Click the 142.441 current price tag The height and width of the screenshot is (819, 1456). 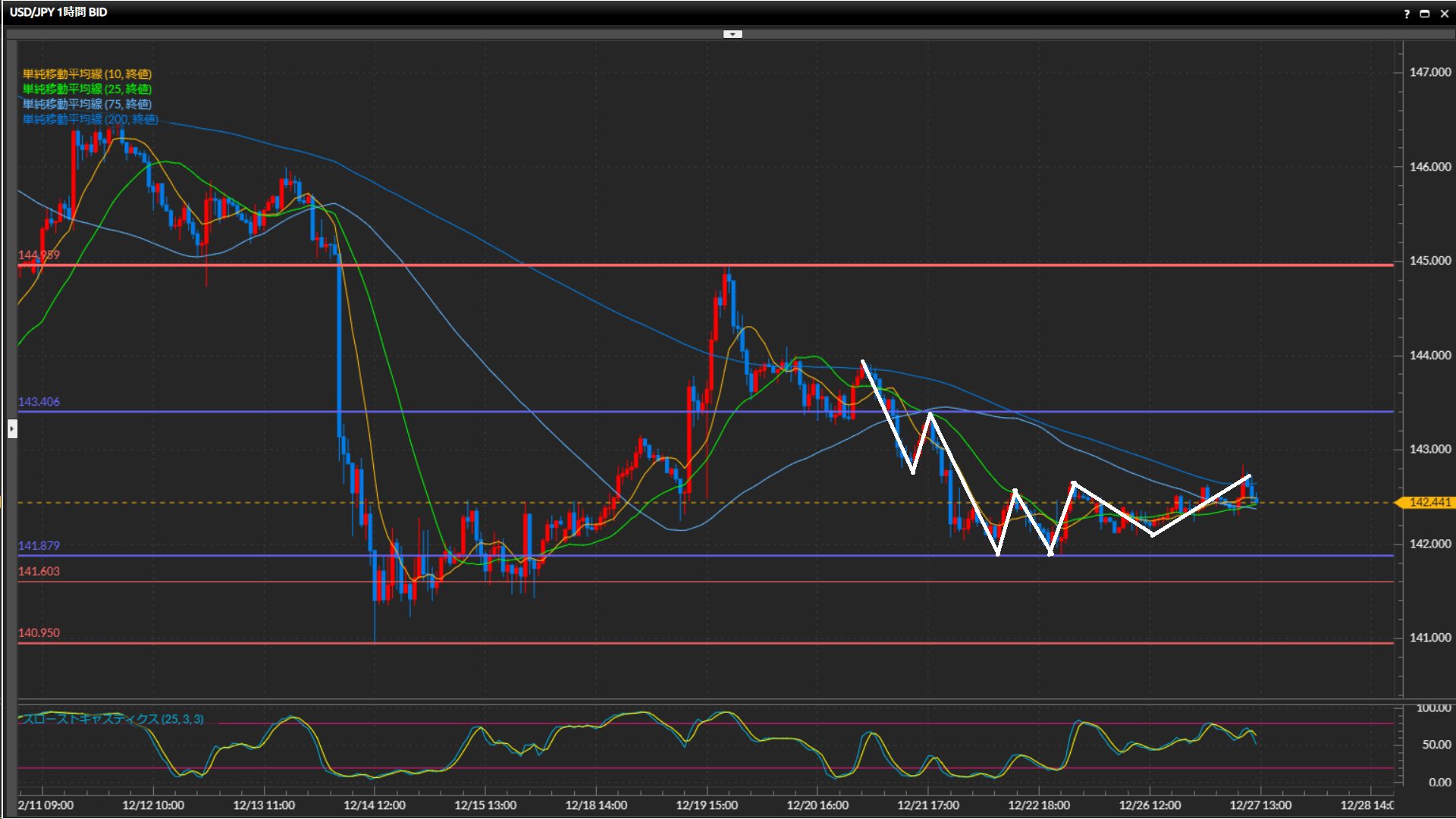click(1429, 502)
